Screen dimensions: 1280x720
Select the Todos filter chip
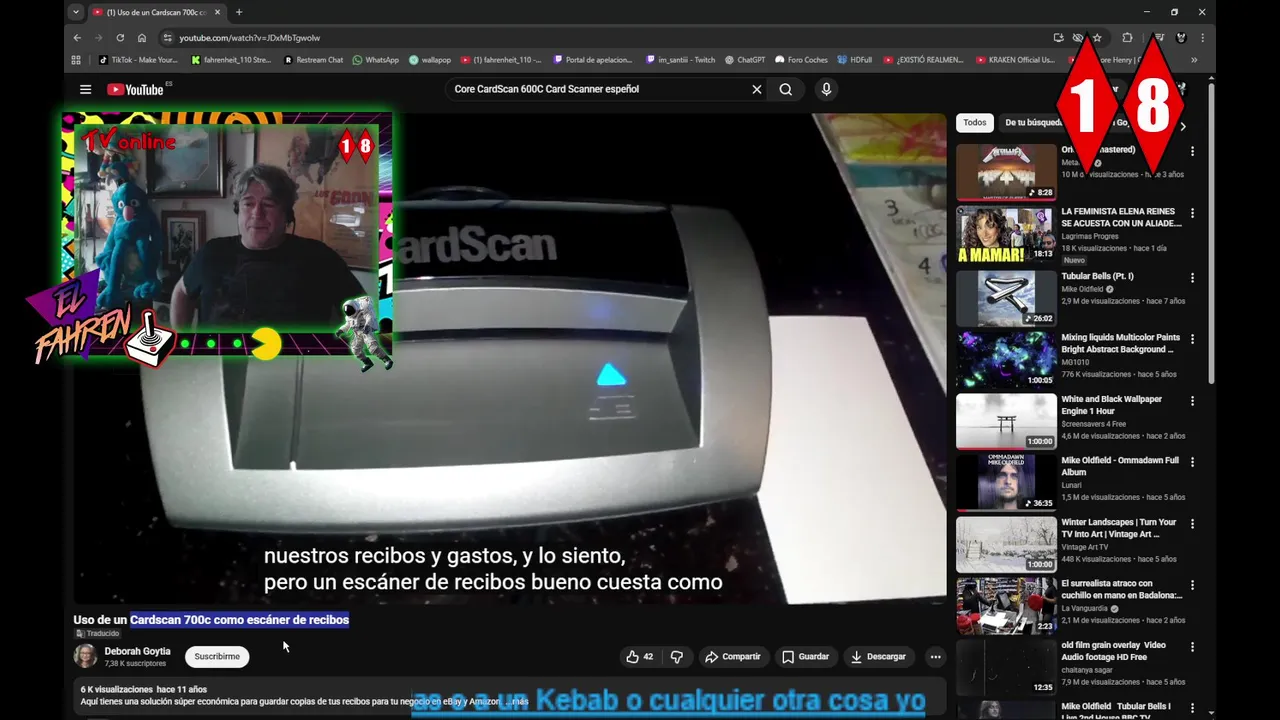click(x=975, y=123)
